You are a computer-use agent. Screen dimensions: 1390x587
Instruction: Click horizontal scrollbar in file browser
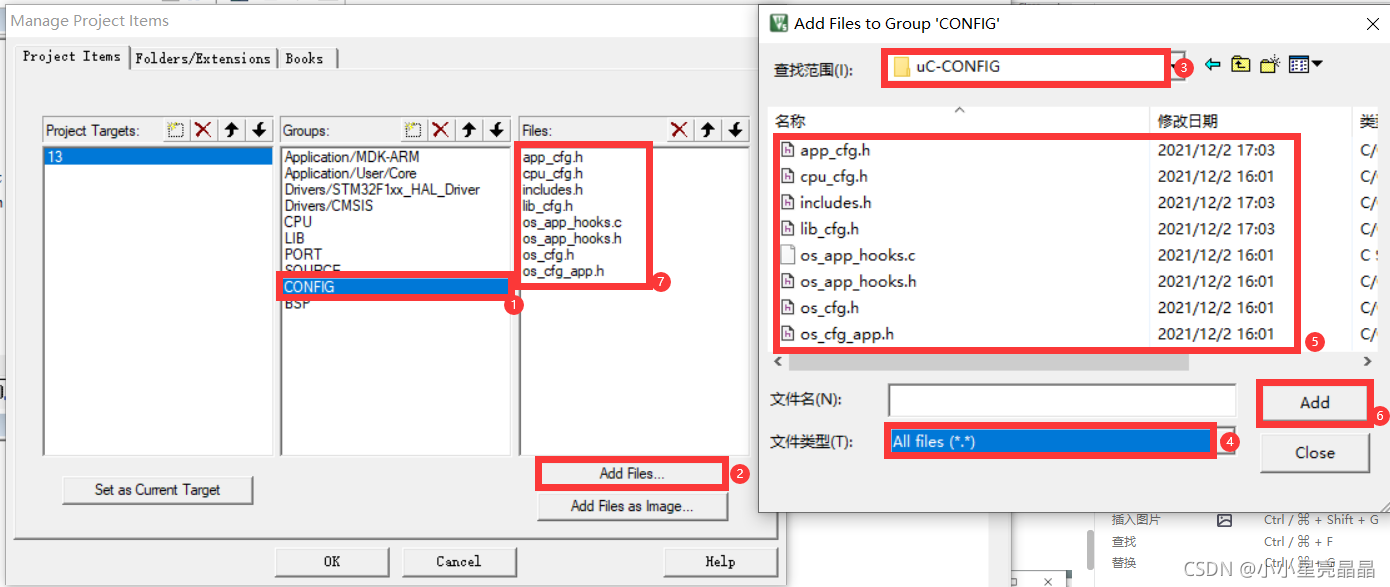pos(988,361)
